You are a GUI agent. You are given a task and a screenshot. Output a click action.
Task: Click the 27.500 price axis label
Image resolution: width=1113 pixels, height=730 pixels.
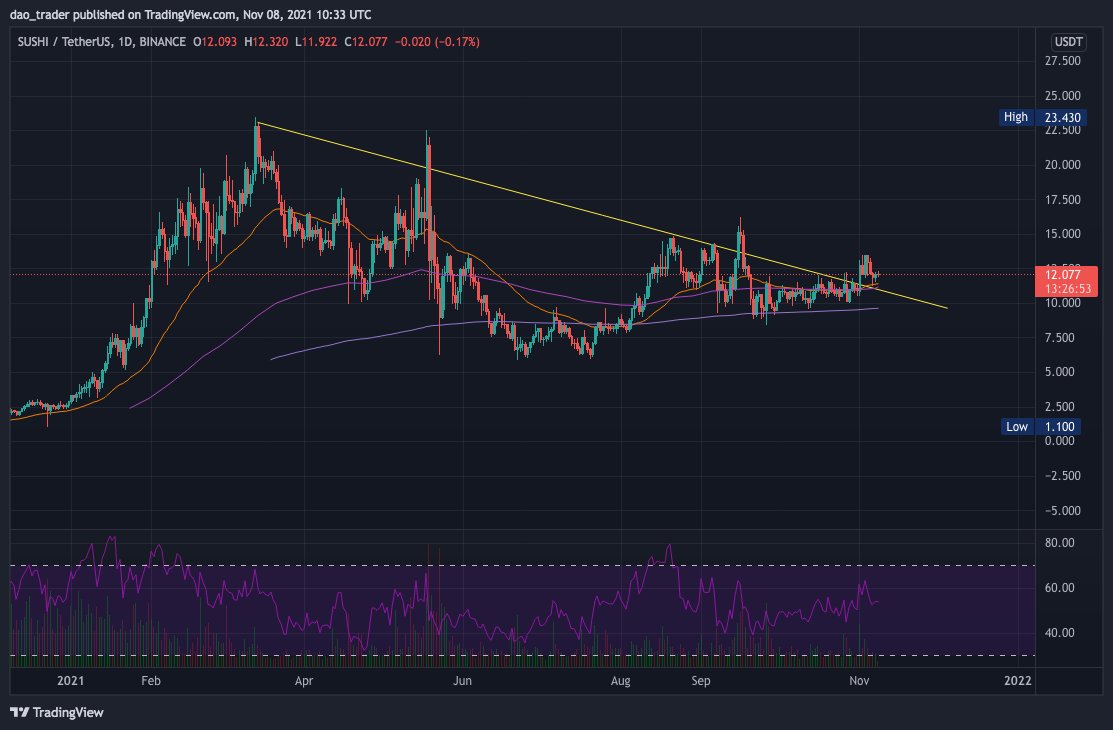coord(1063,61)
